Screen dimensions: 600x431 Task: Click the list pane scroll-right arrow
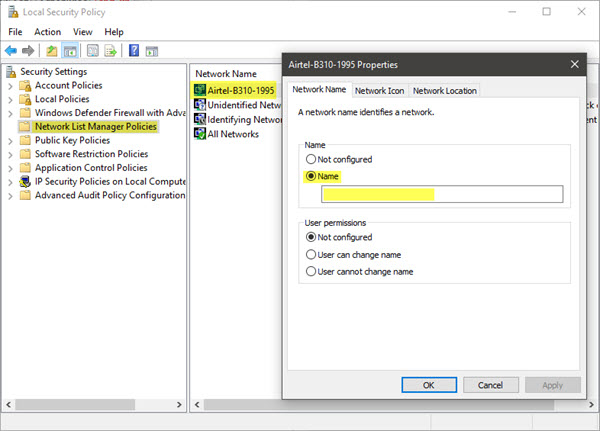coord(591,405)
